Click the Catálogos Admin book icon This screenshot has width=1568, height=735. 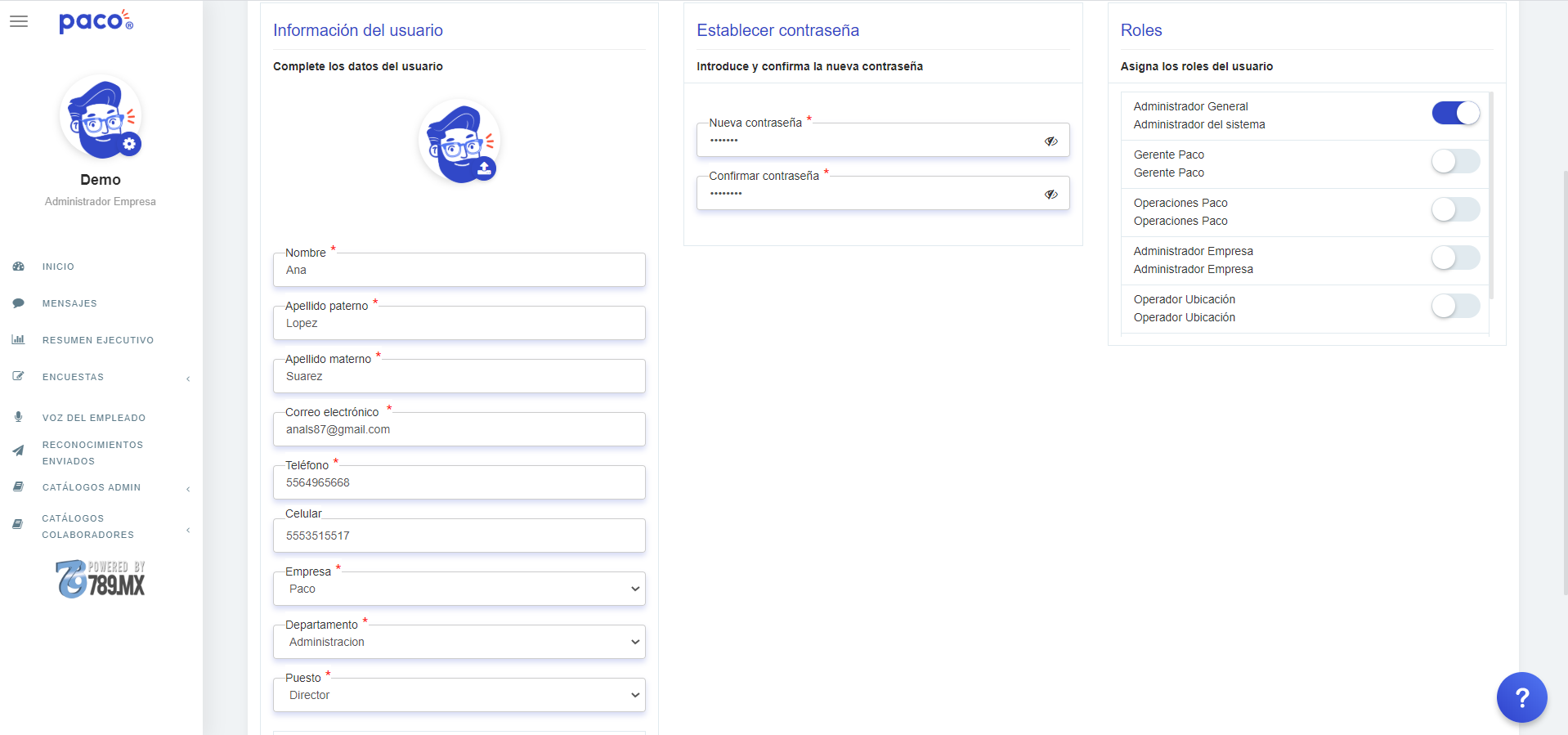tap(18, 486)
